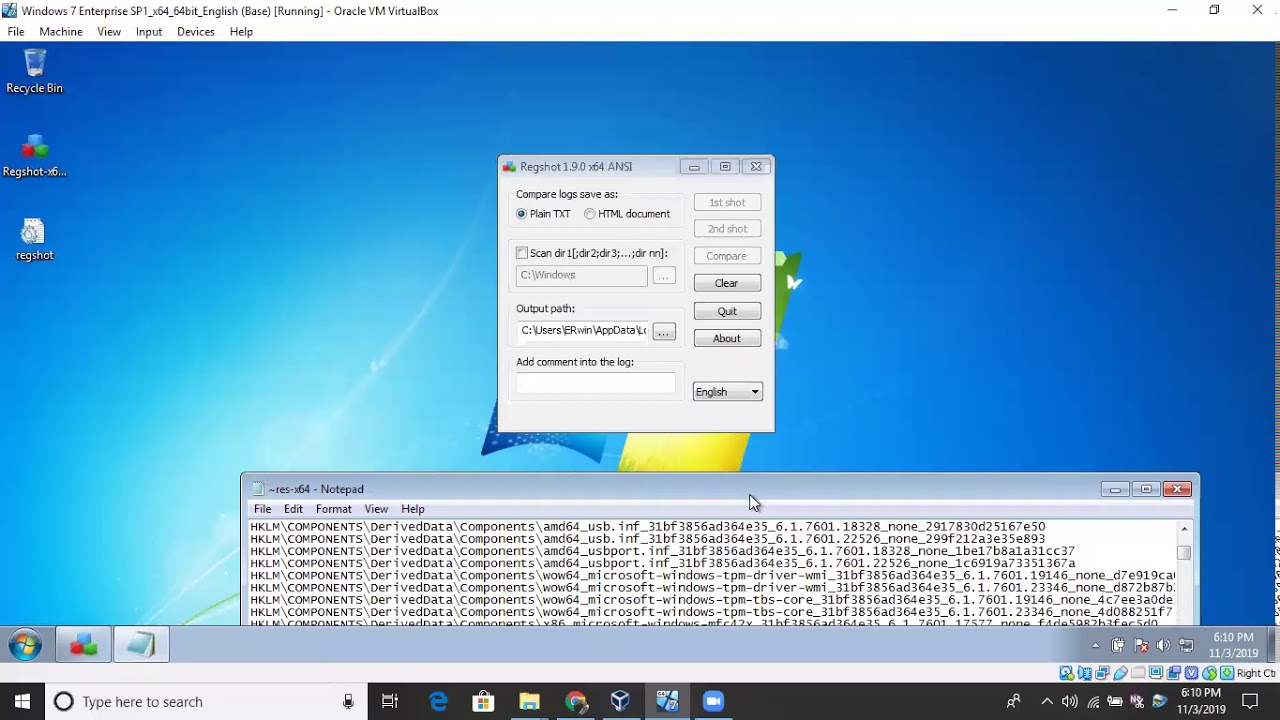Open Notepad Edit menu

[293, 509]
